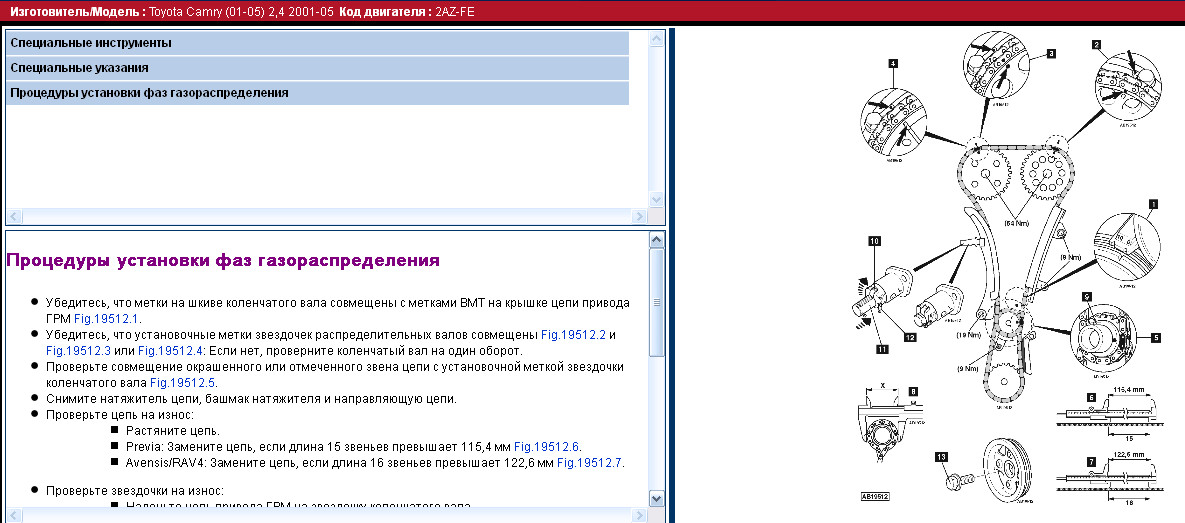This screenshot has height=523, width=1185.
Task: Click diagram callout number 6
Action: pos(1091,397)
